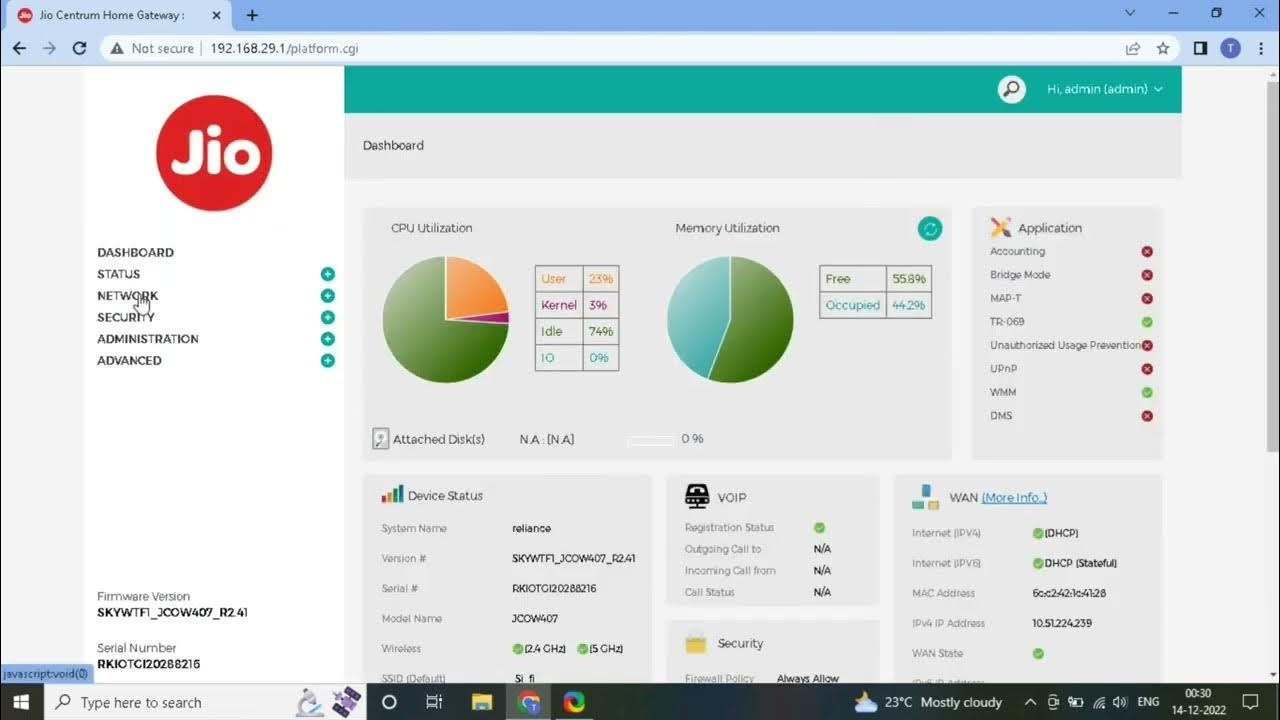This screenshot has width=1280, height=720.
Task: Click the Bridge Mode red status icon
Action: [1147, 275]
